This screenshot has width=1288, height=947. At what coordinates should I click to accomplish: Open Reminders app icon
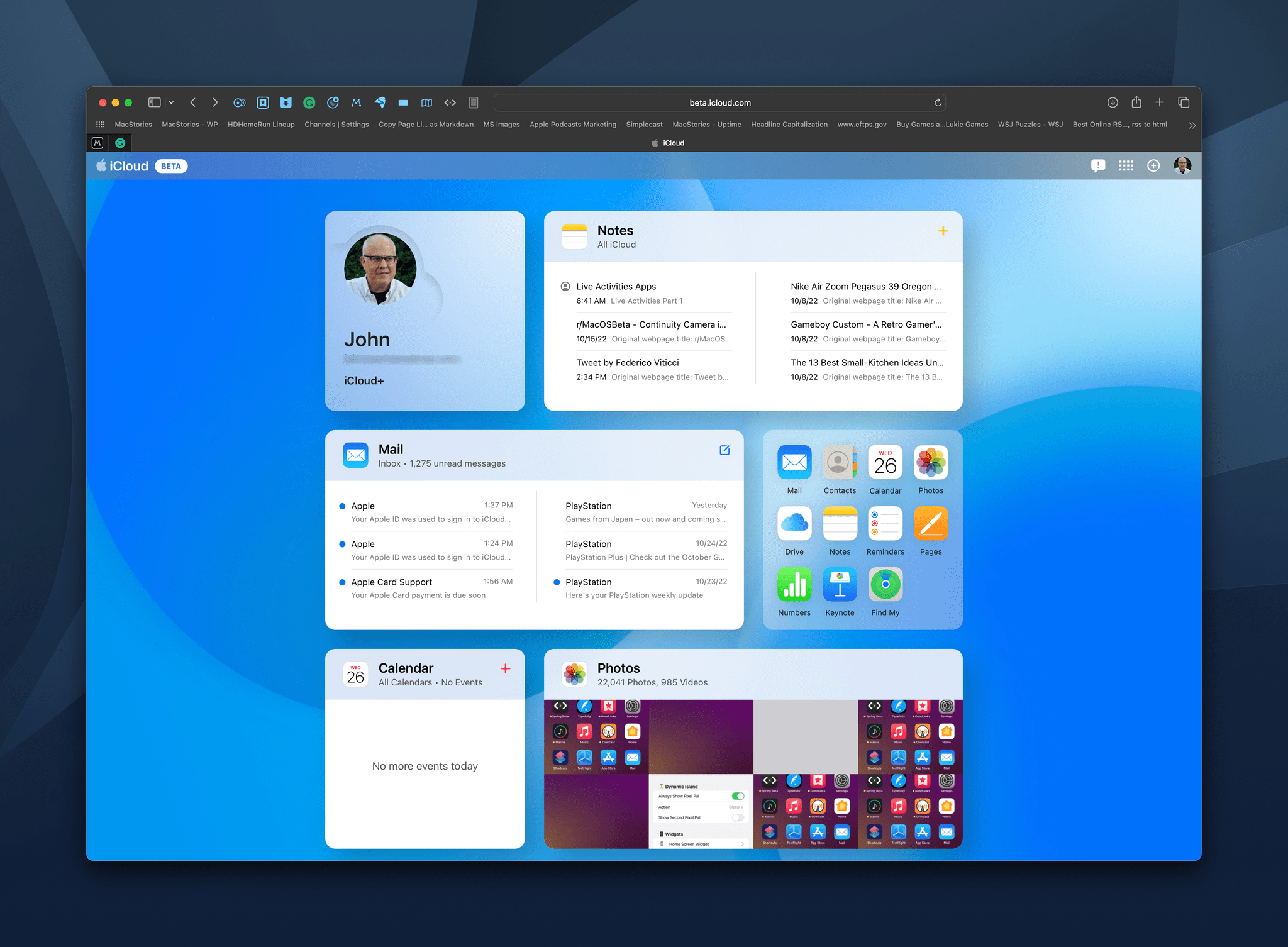click(885, 523)
